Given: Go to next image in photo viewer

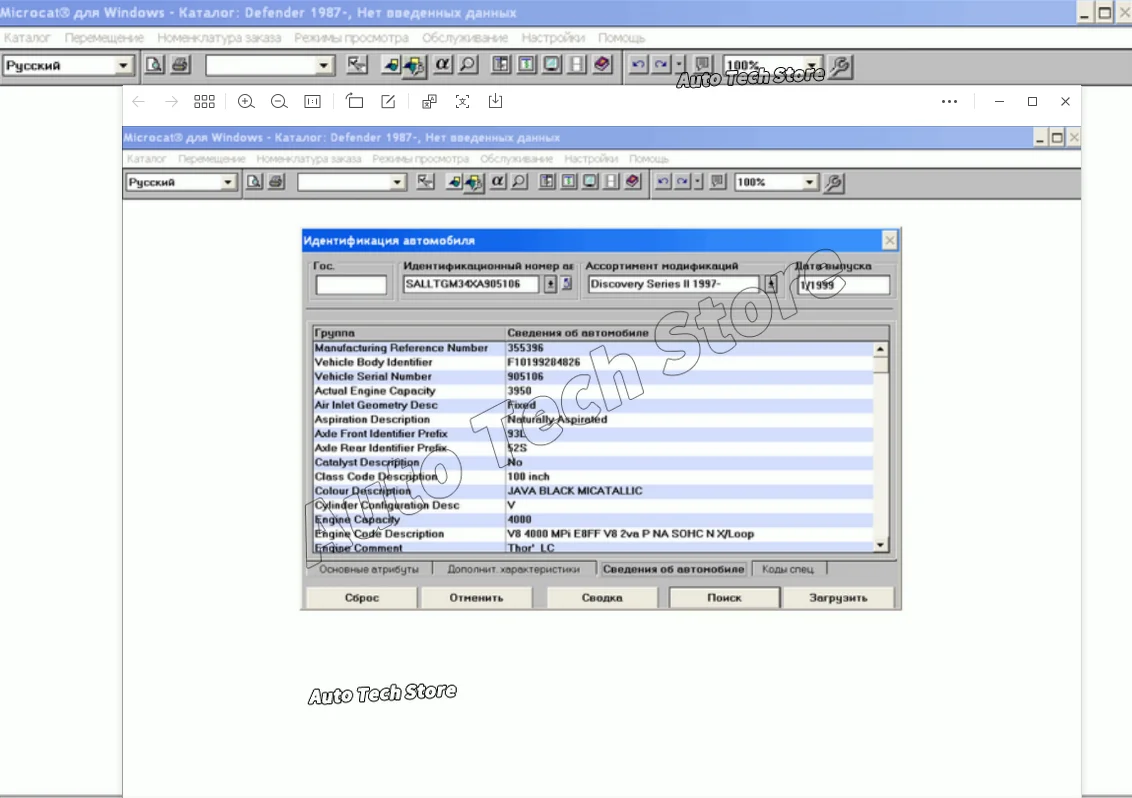Looking at the screenshot, I should (171, 102).
